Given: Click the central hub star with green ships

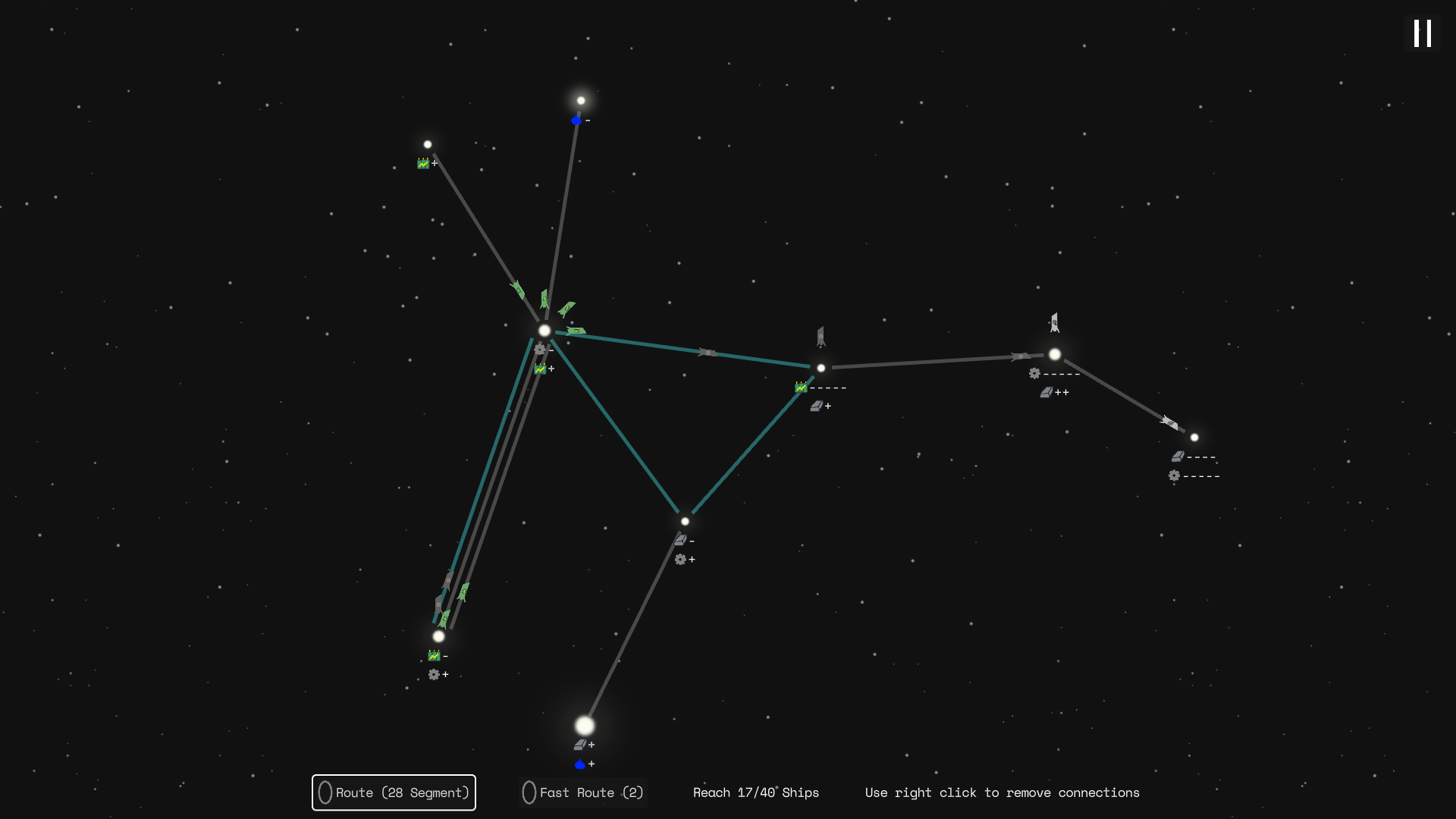Looking at the screenshot, I should point(544,331).
